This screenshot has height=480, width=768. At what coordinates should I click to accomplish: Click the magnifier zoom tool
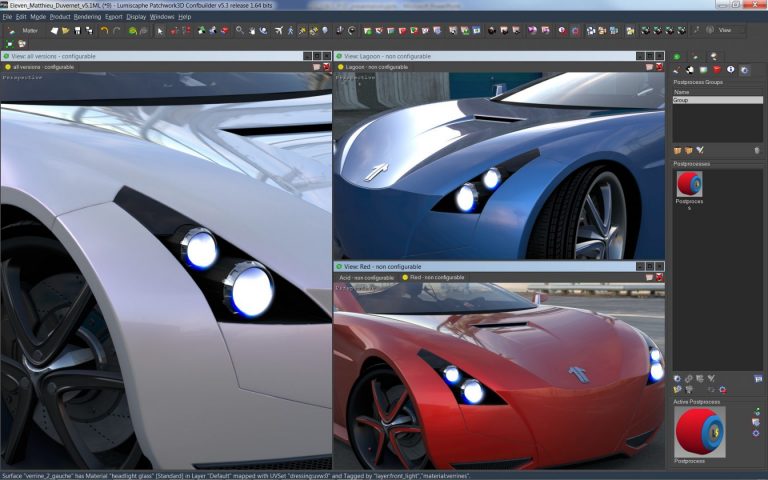240,31
